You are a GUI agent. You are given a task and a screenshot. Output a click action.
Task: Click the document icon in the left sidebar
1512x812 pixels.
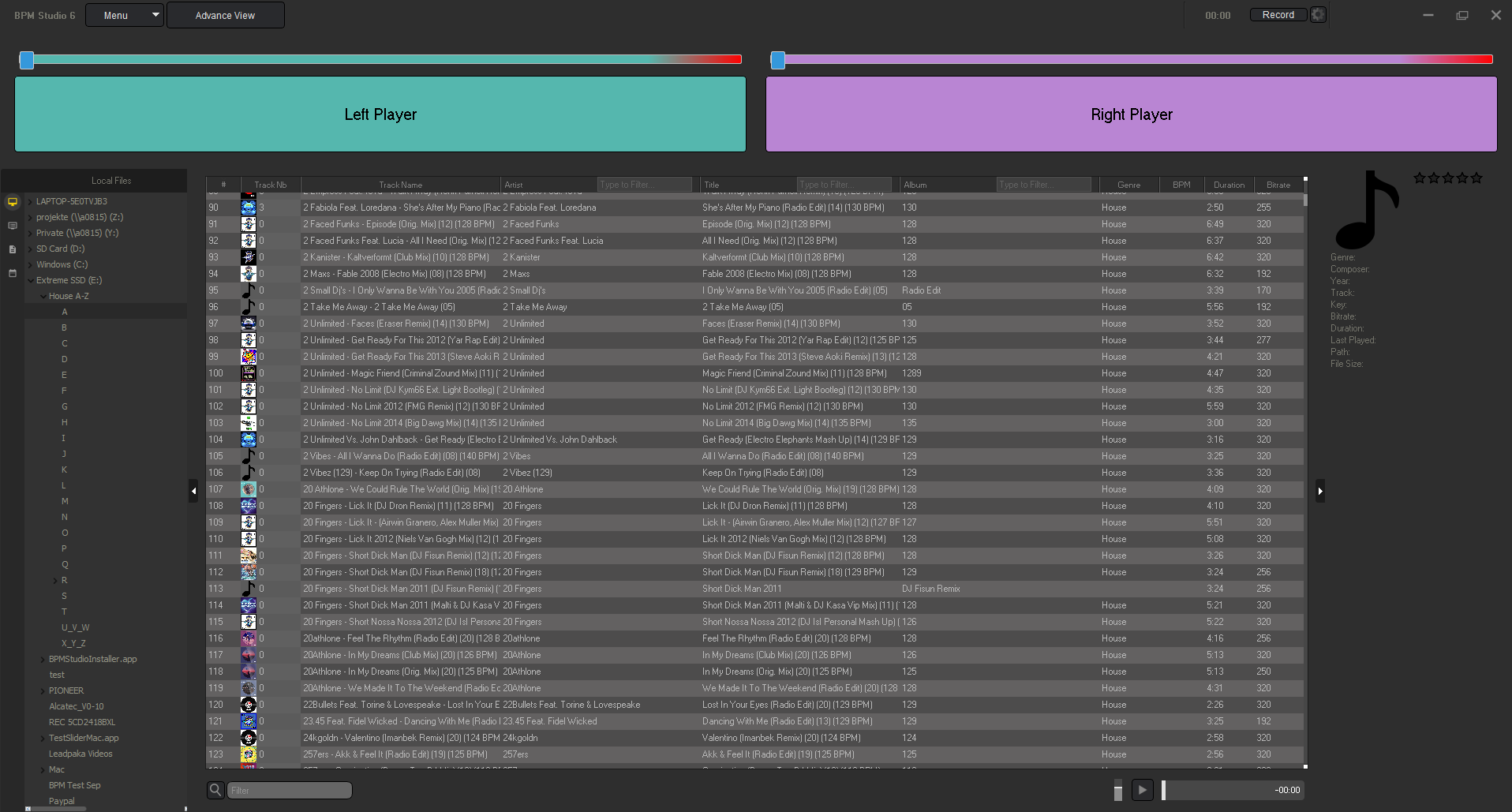coord(12,248)
